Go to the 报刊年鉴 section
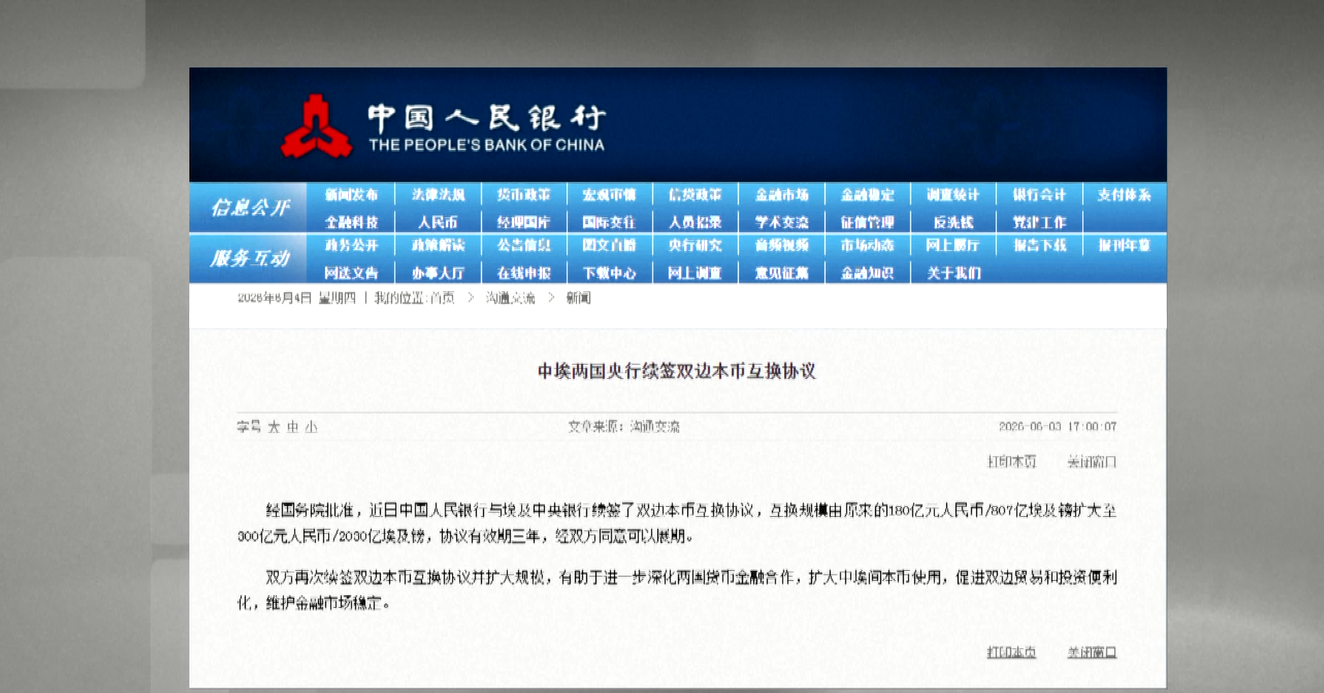1324x693 pixels. (x=1124, y=245)
